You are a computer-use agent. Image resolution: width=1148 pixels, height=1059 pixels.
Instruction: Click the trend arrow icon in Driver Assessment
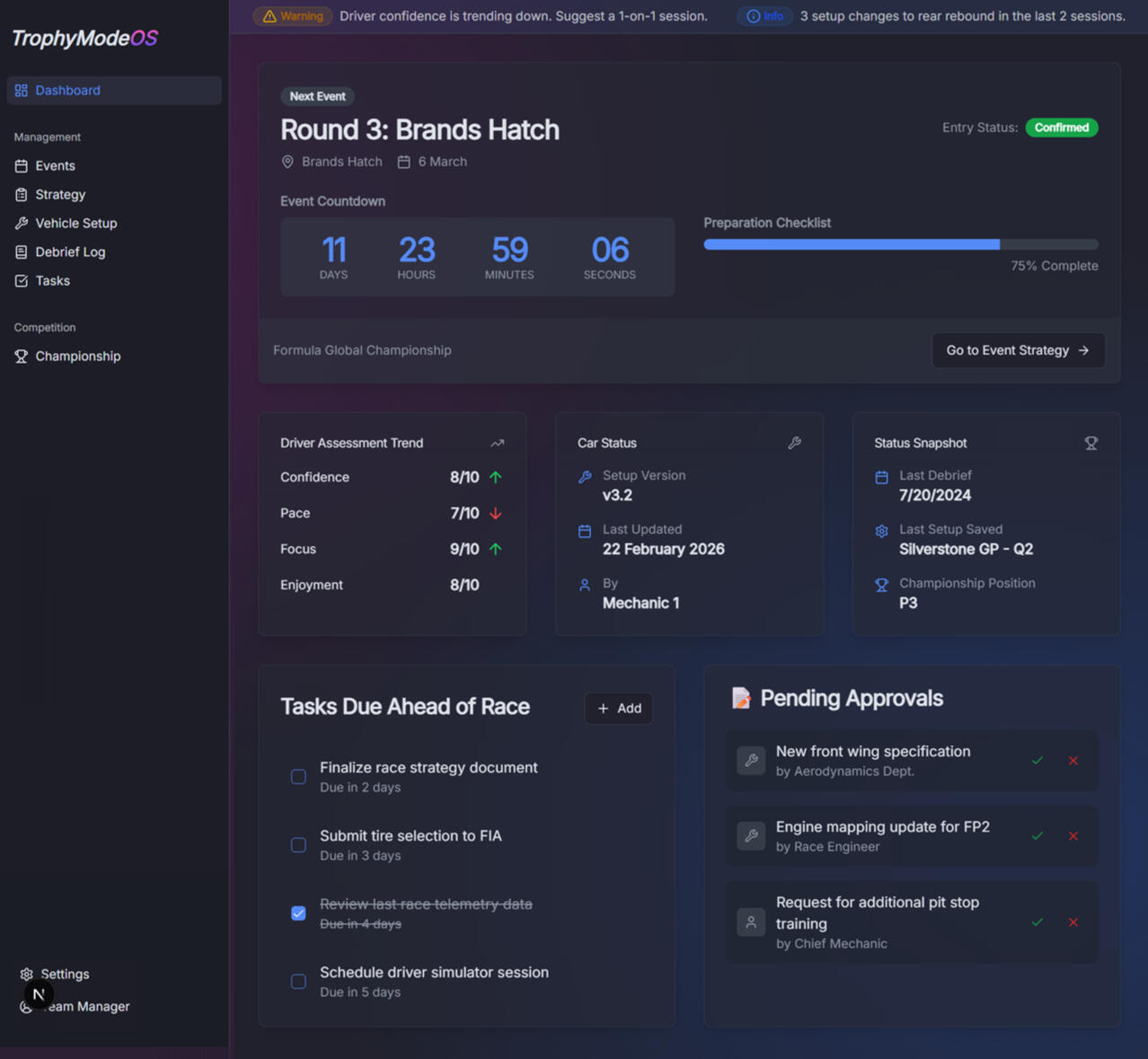click(497, 443)
